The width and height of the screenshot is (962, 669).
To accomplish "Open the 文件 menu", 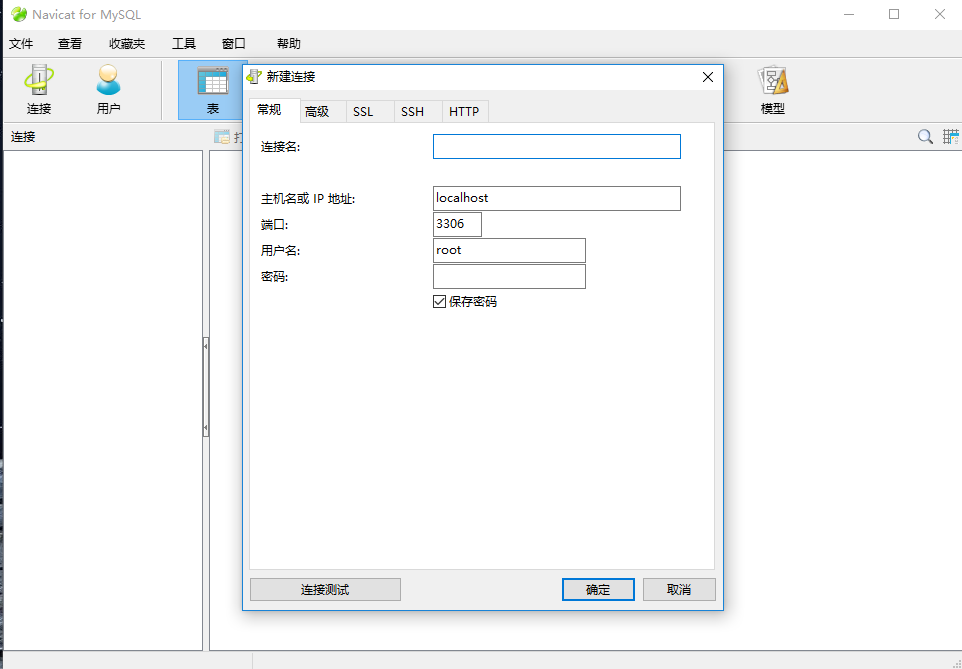I will tap(22, 43).
